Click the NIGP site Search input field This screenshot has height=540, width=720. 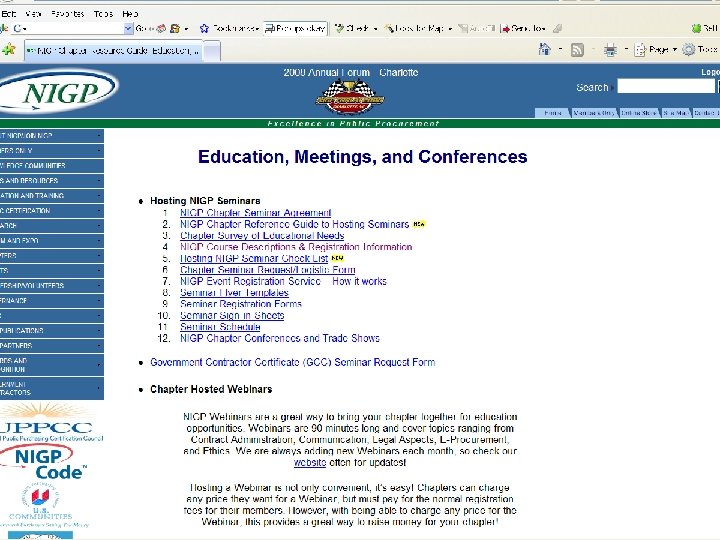coord(666,86)
